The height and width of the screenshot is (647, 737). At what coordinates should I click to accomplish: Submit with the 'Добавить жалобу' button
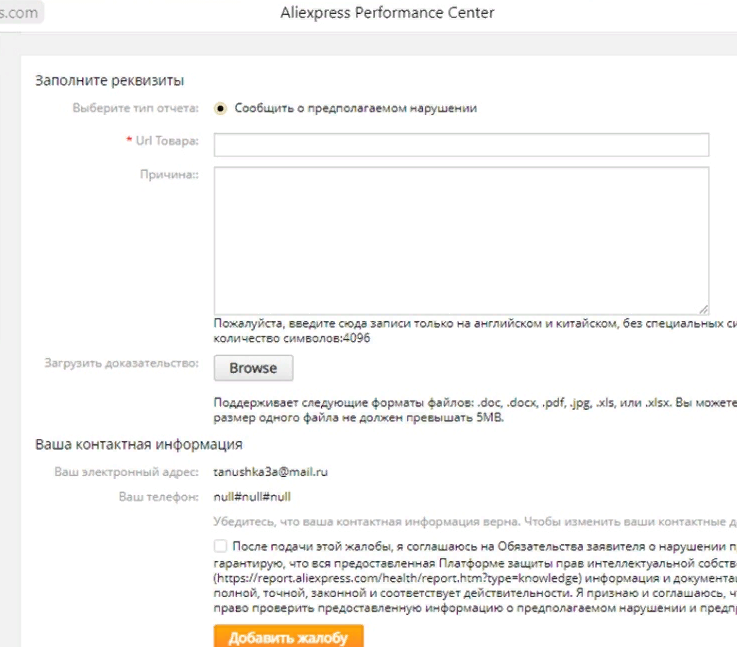[289, 637]
